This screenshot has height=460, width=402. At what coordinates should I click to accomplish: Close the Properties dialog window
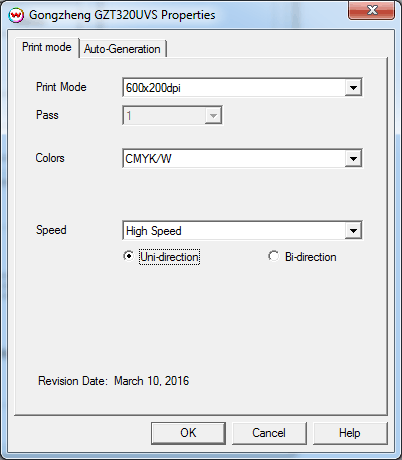372,10
